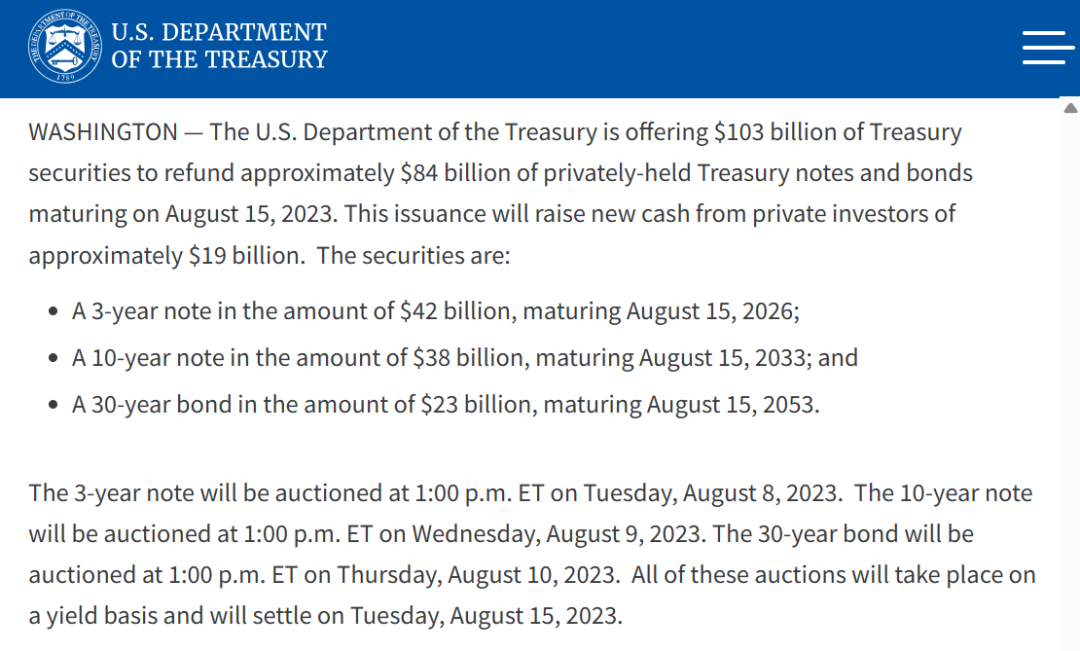Open the hamburger navigation menu
1080x651 pixels.
[1048, 47]
